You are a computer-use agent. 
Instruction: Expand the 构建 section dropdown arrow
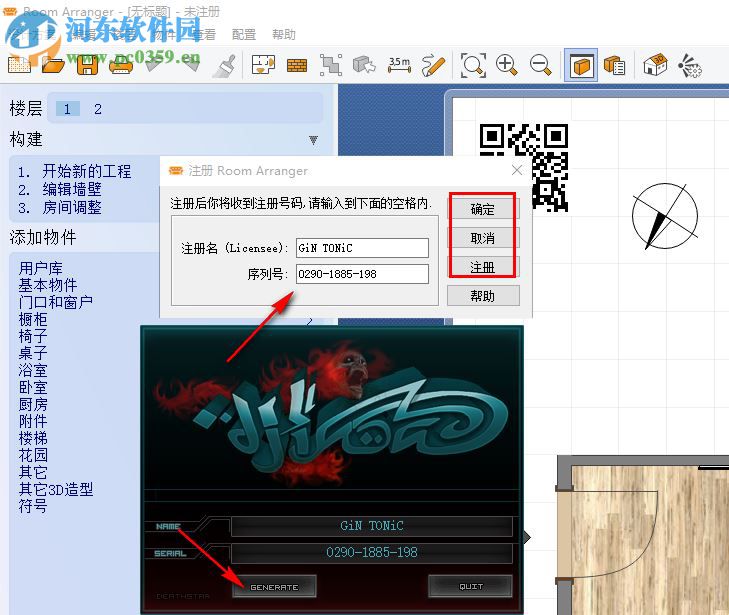pyautogui.click(x=313, y=140)
